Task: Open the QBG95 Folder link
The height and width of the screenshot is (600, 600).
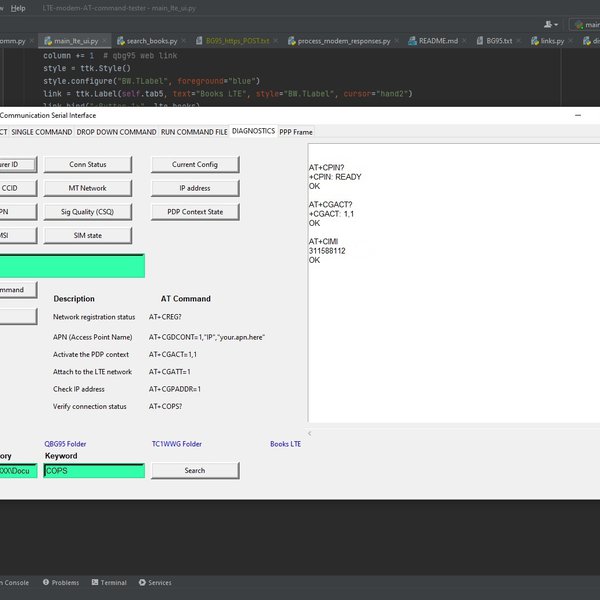Action: (65, 444)
